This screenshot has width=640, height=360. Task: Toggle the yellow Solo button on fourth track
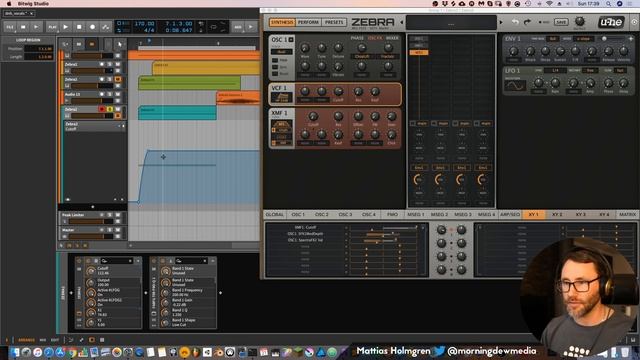(x=110, y=109)
